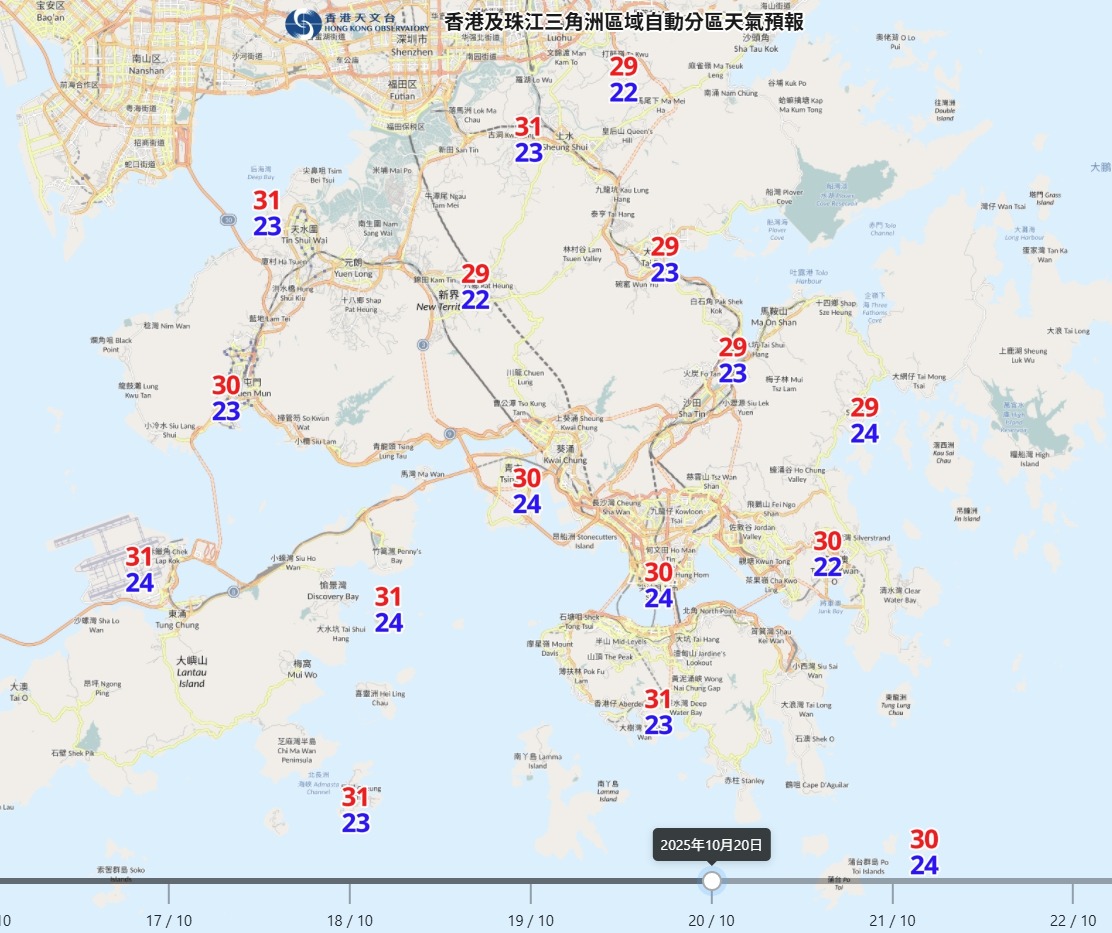The width and height of the screenshot is (1112, 933).
Task: Click the Tsing Yi temperature forecast marker
Action: click(527, 491)
